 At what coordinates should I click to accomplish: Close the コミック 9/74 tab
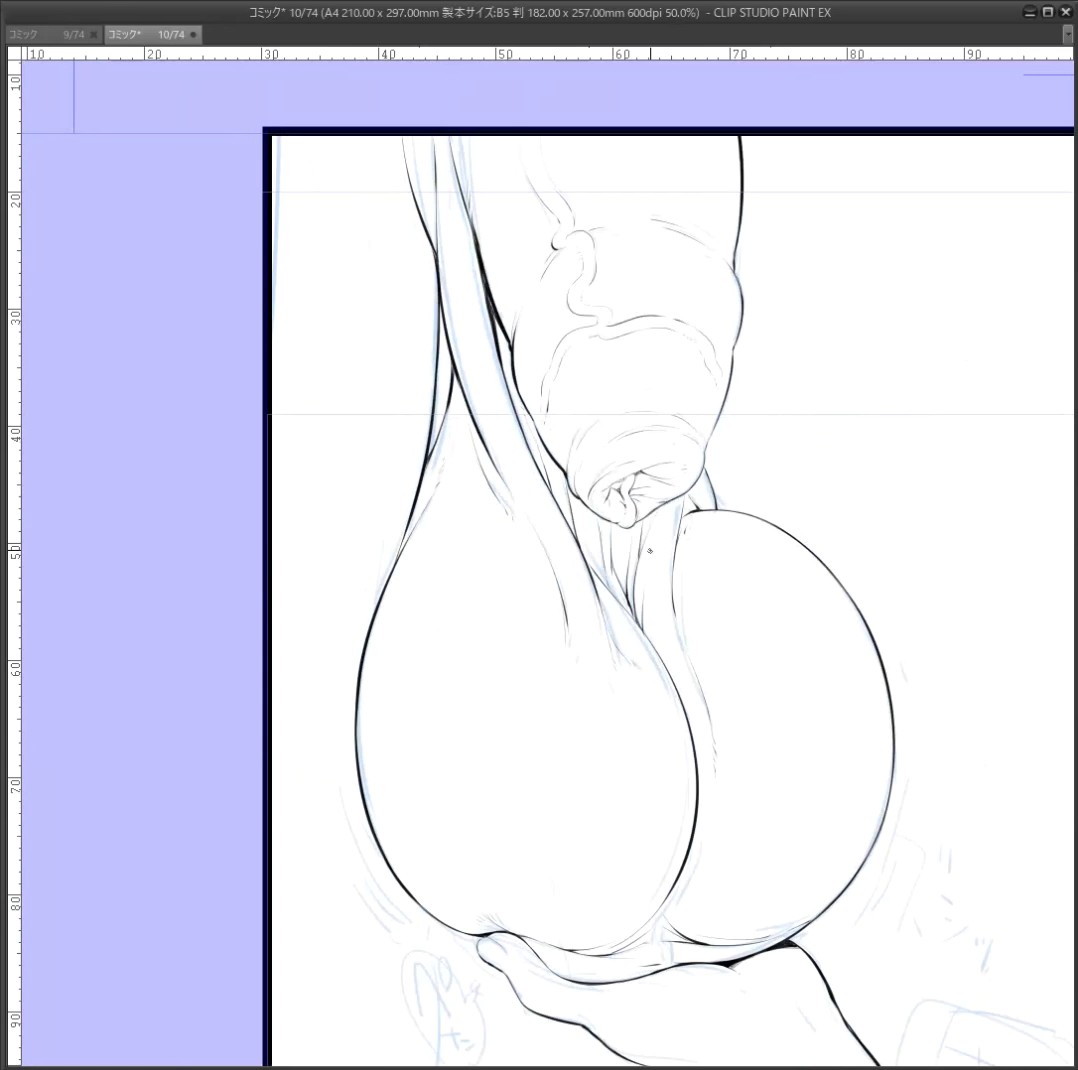94,34
